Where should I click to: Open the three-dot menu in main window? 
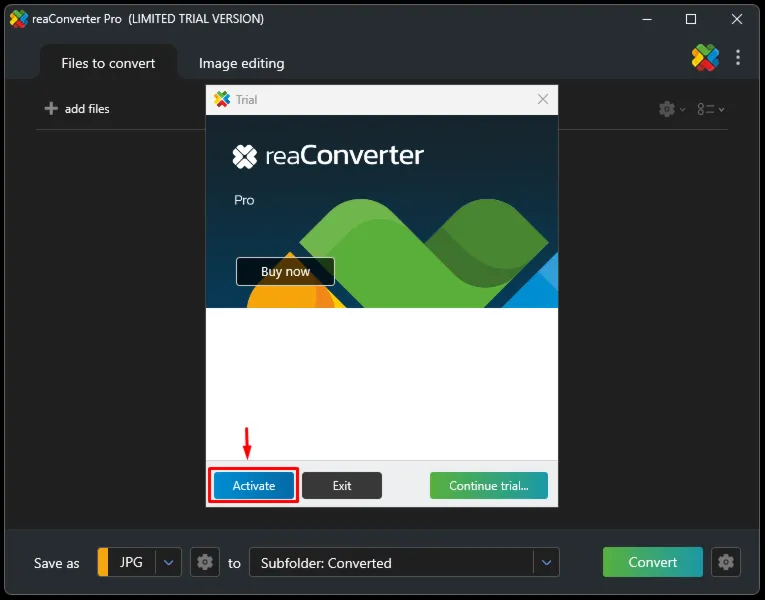[x=738, y=58]
